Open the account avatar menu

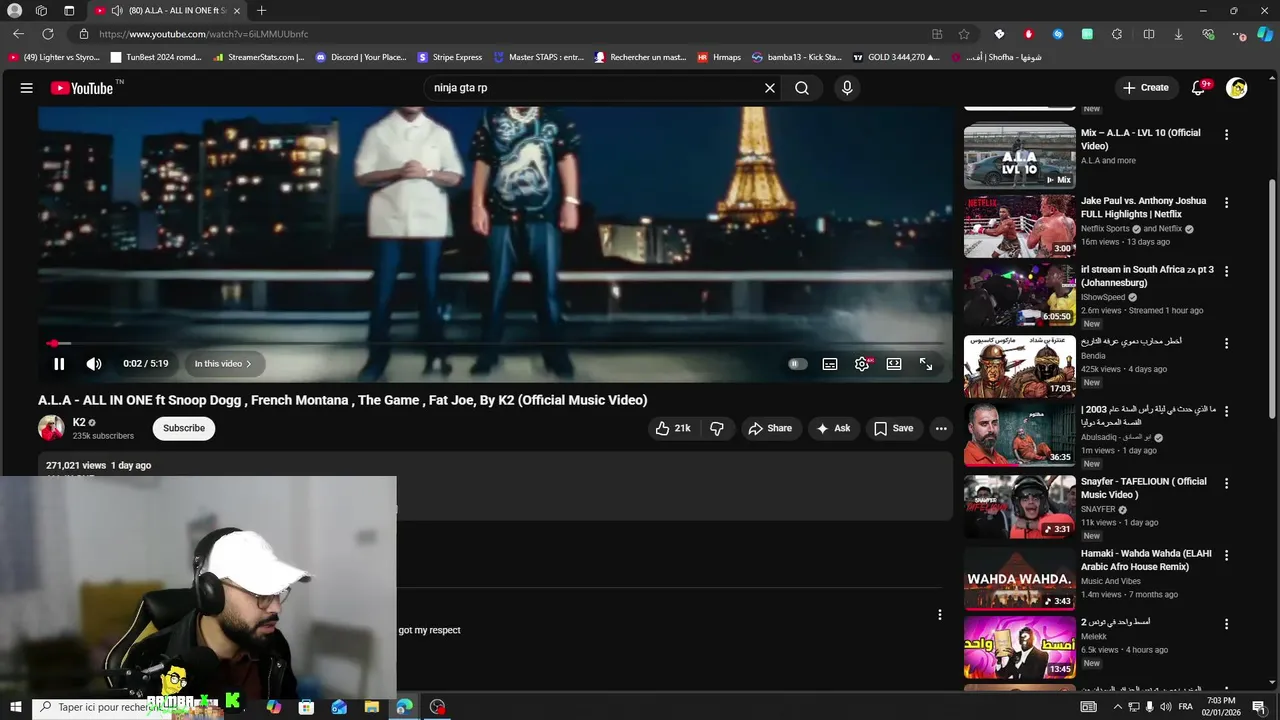(x=1237, y=88)
